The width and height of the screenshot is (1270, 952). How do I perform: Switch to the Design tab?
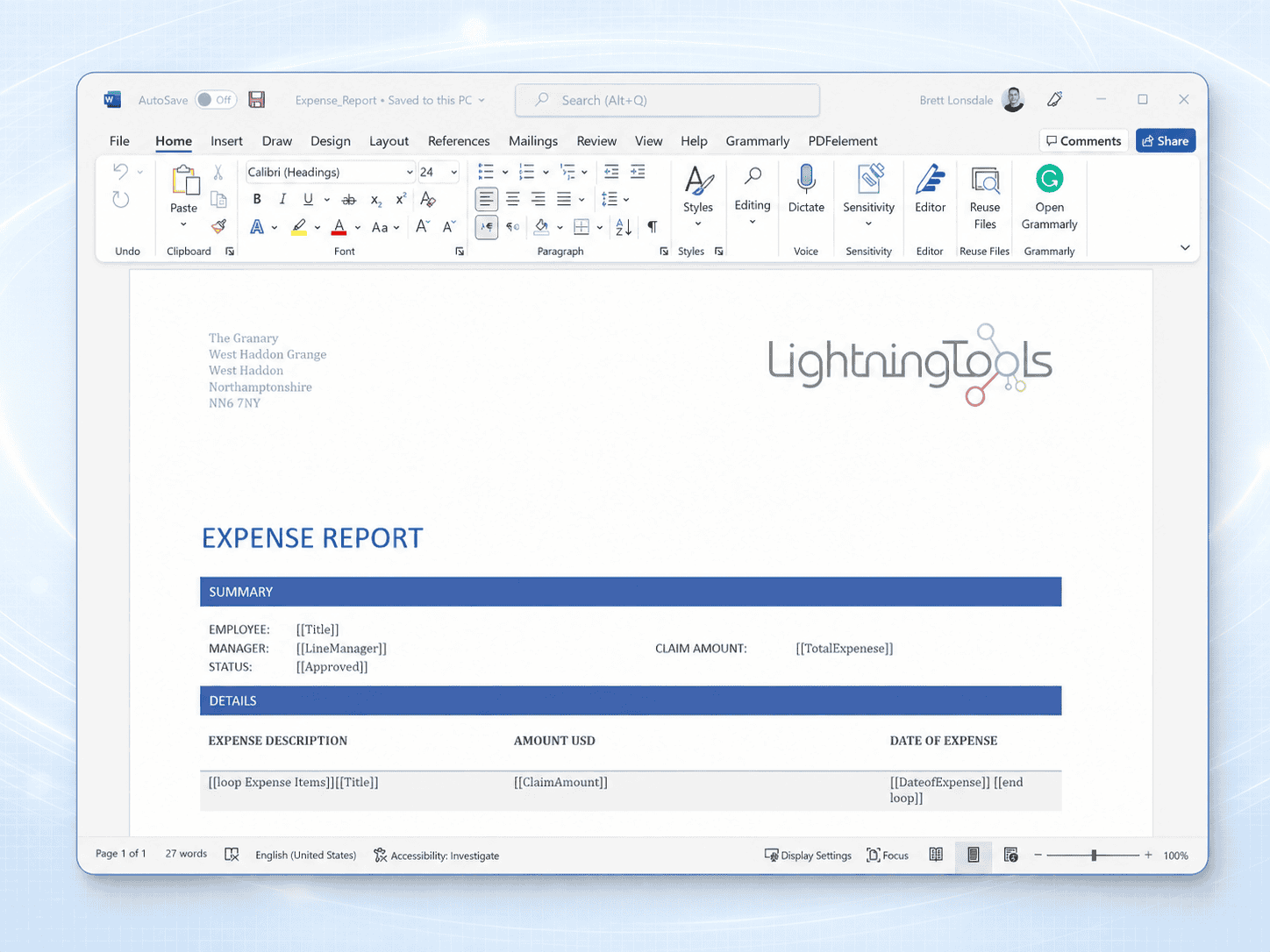tap(331, 141)
